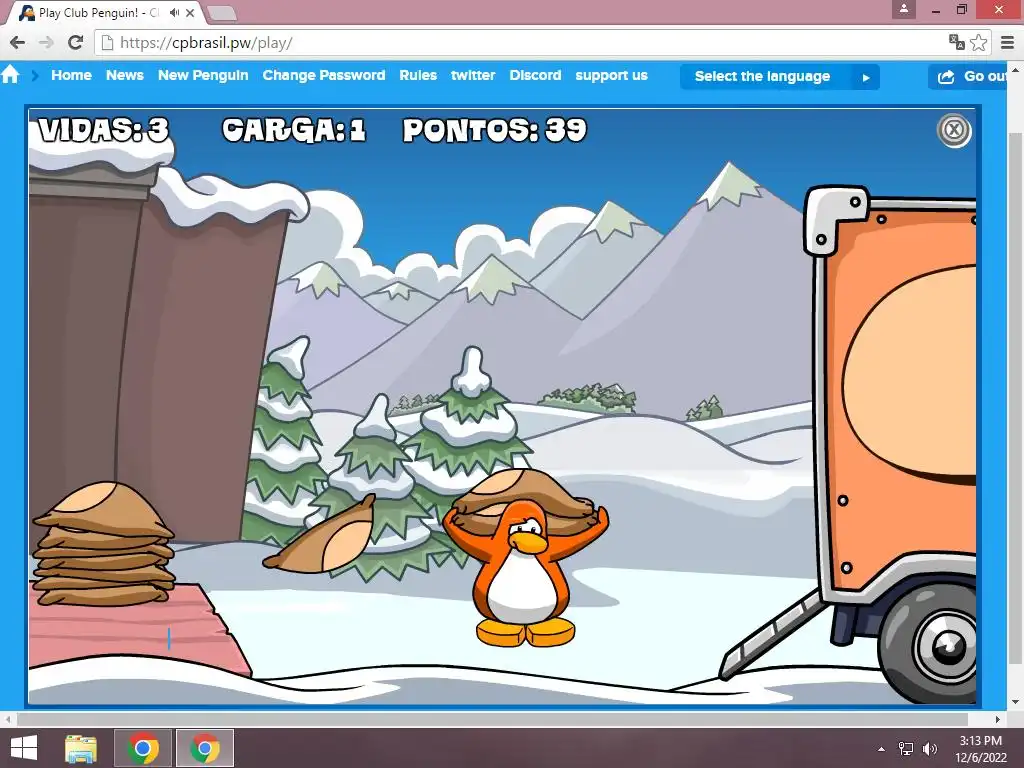
Task: Click the second highlighted Chrome taskbar icon
Action: pyautogui.click(x=205, y=748)
